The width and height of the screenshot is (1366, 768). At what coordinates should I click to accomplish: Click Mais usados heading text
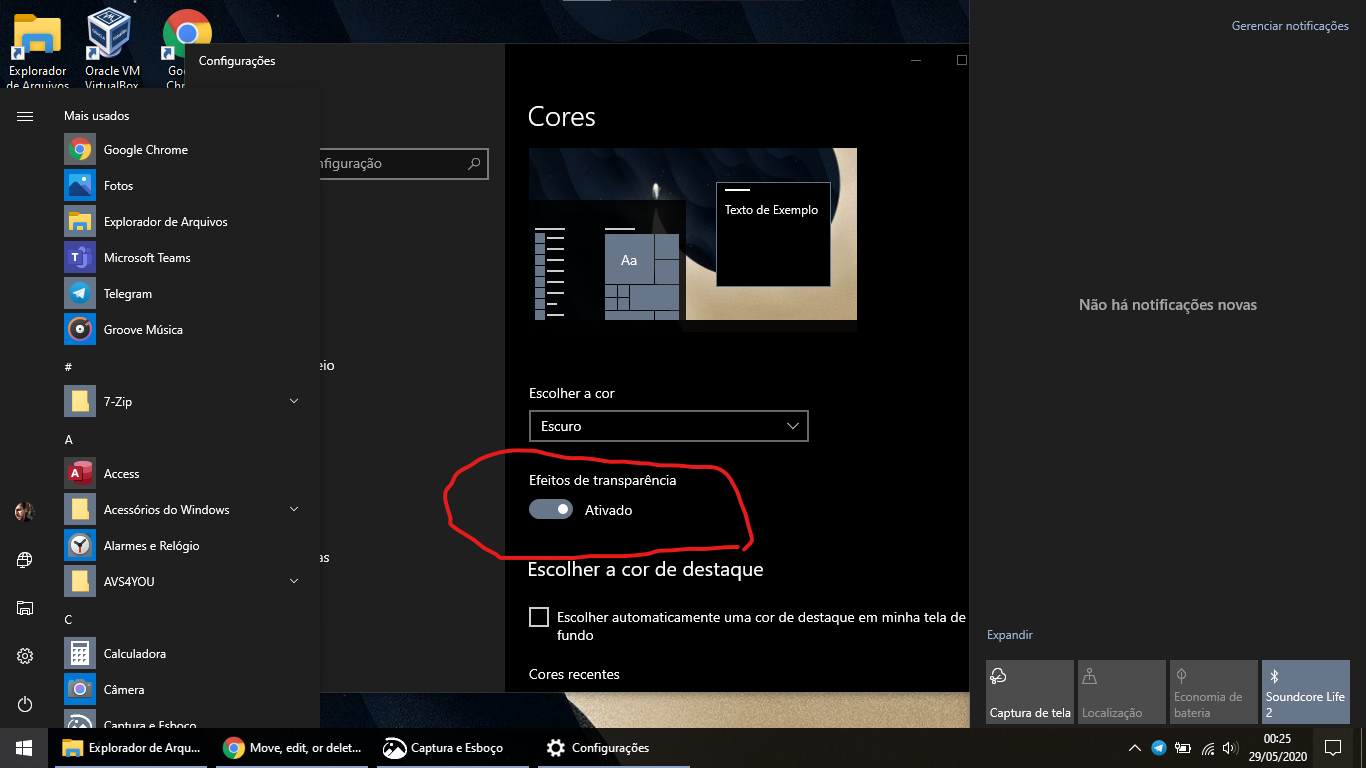(x=97, y=116)
